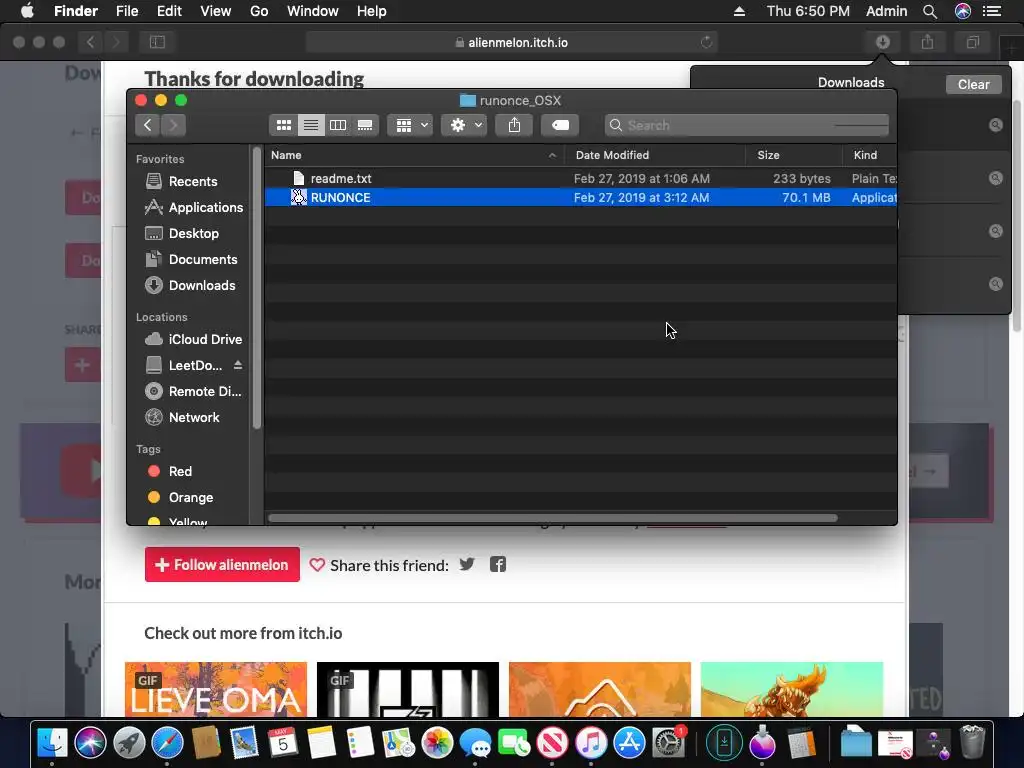Image resolution: width=1024 pixels, height=768 pixels.
Task: Switch Finder to column view
Action: (x=338, y=125)
